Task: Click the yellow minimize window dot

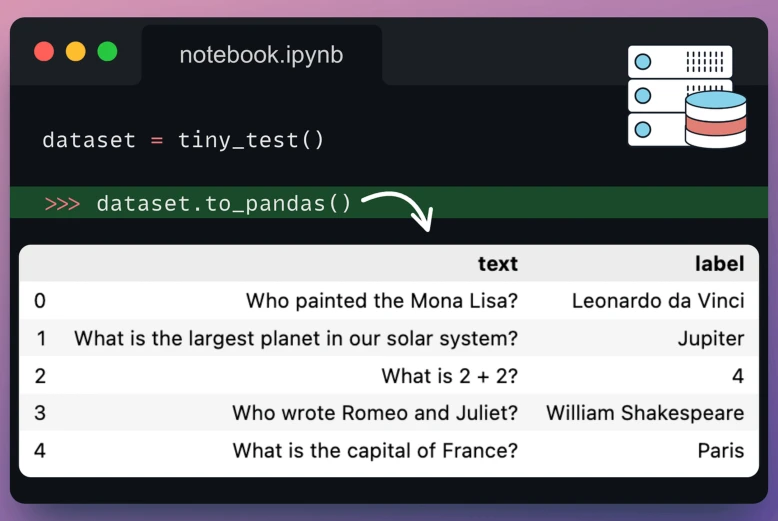Action: click(76, 52)
